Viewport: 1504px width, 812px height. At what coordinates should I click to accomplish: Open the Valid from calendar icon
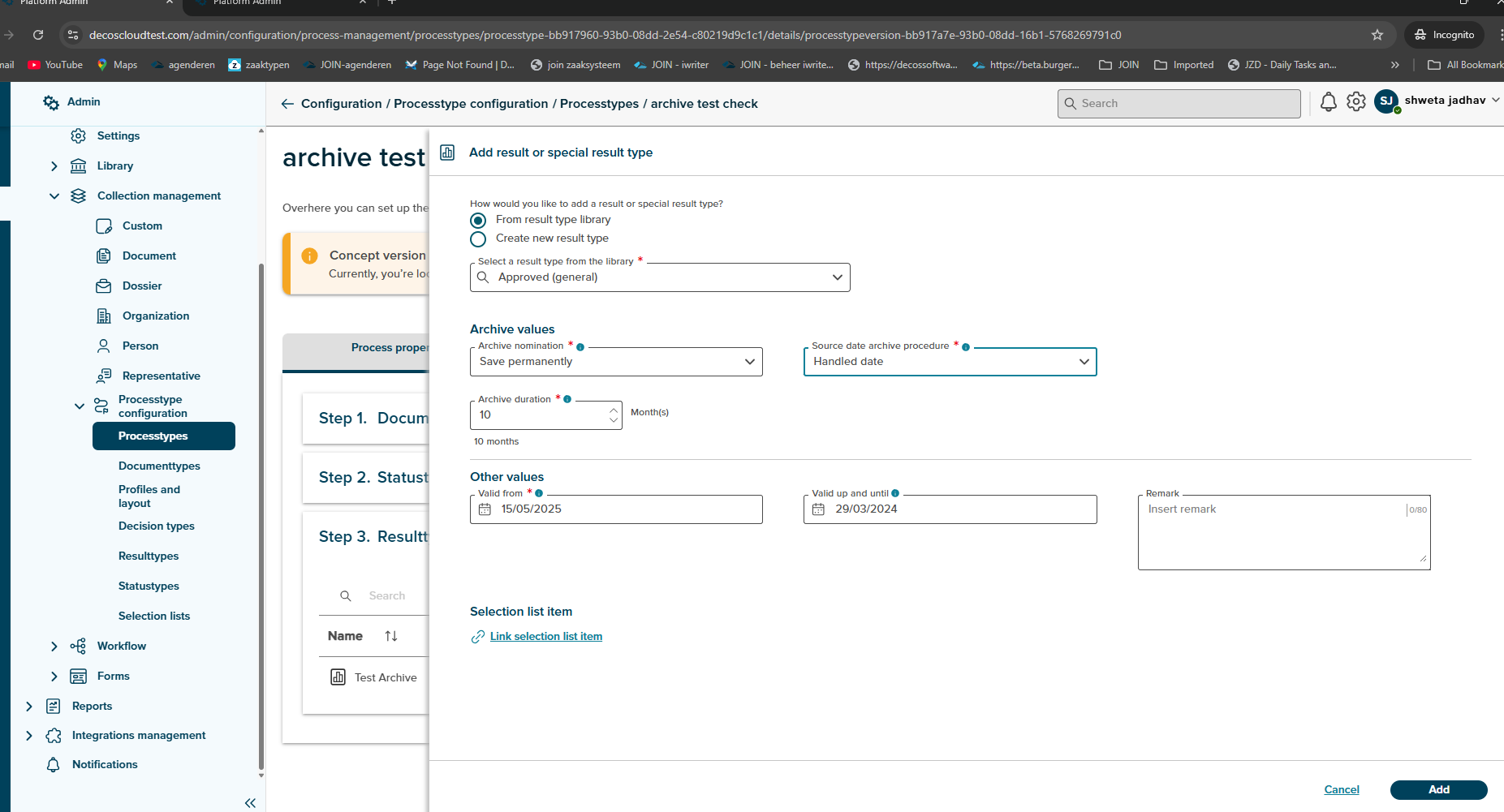[485, 509]
